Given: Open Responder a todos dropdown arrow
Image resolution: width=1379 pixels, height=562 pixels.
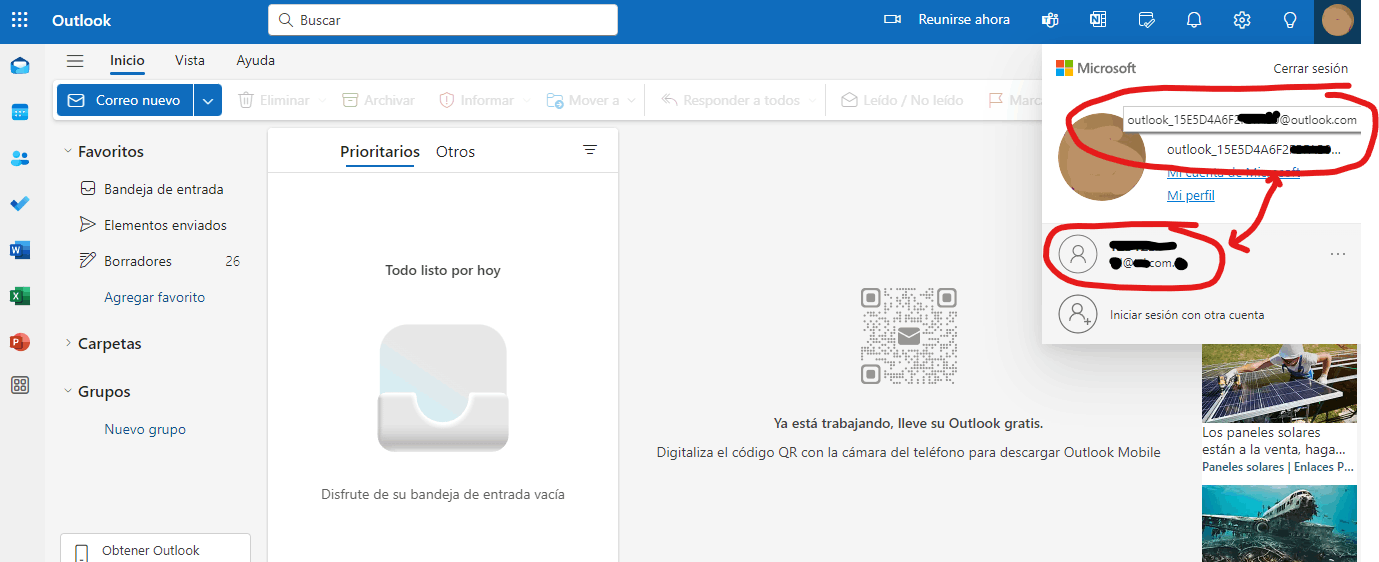Looking at the screenshot, I should [811, 100].
